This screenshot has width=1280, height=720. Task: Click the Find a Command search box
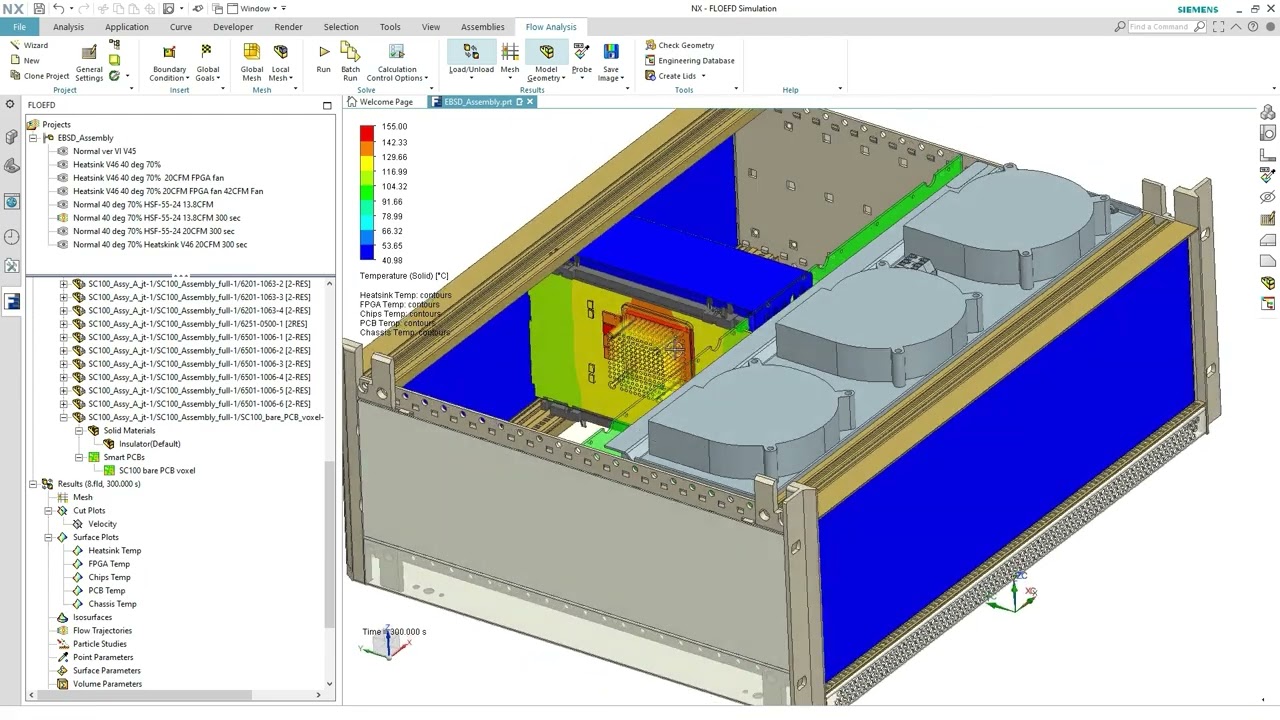pos(1168,27)
